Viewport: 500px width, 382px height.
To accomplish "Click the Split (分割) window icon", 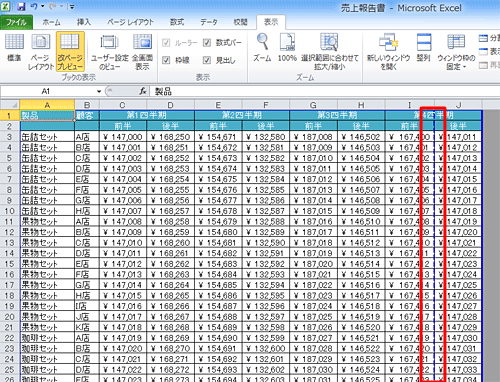I will click(483, 38).
